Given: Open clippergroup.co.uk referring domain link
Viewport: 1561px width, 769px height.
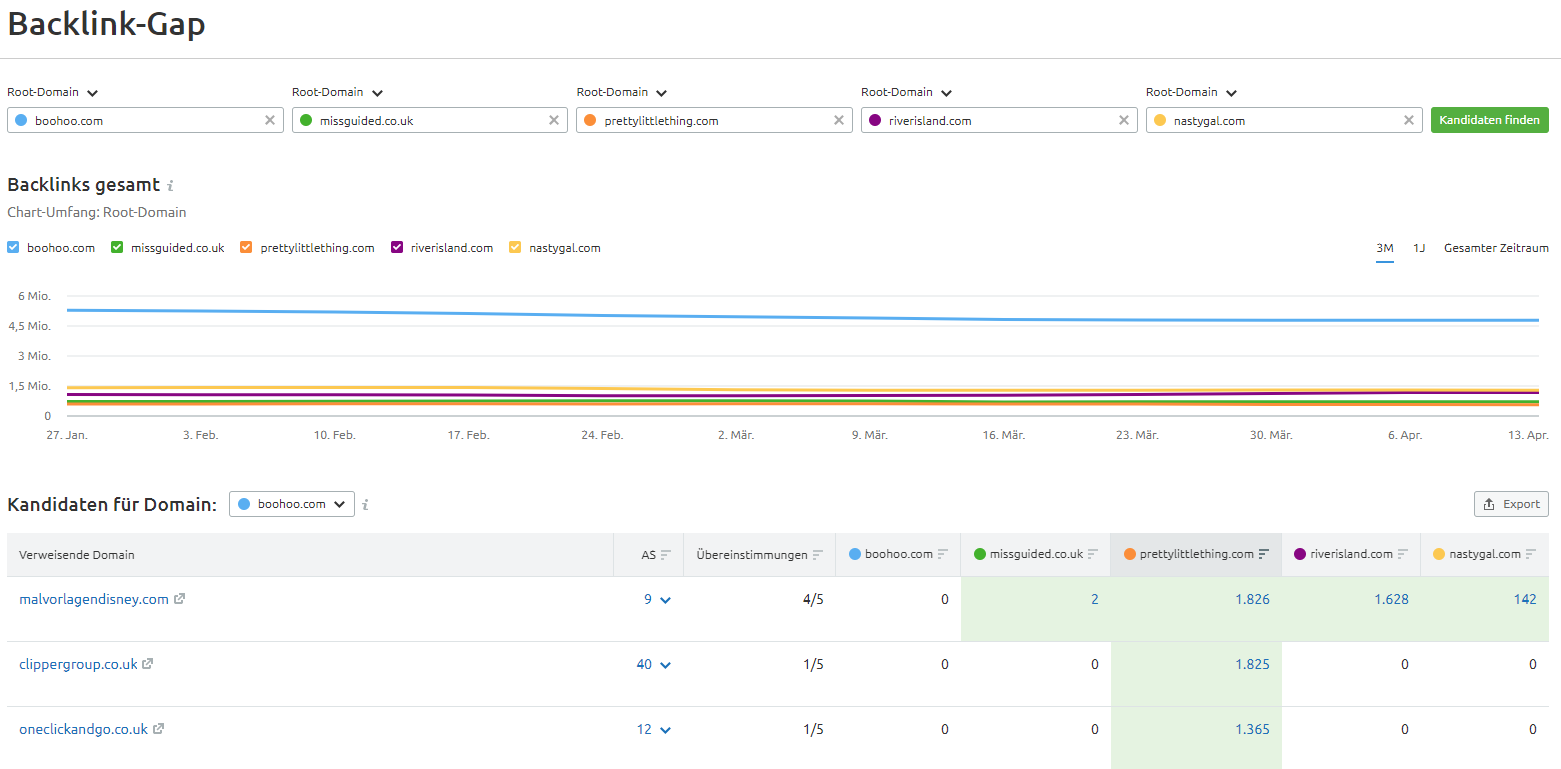Looking at the screenshot, I should [x=78, y=664].
